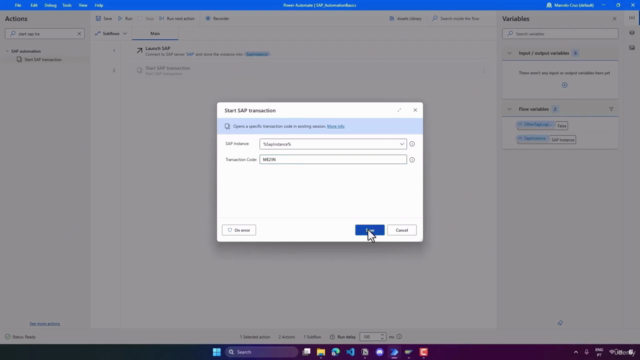
Task: Click the See more actions link
Action: coord(44,324)
